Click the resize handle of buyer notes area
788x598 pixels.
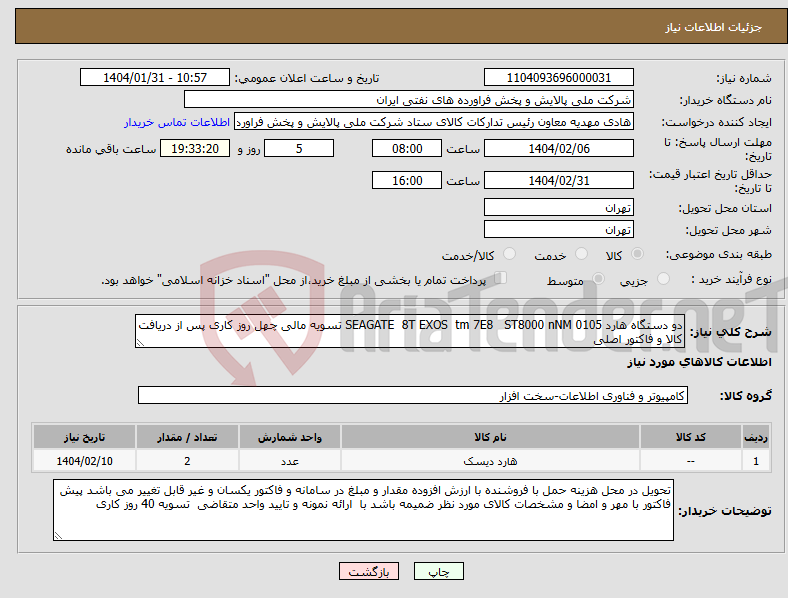58,536
